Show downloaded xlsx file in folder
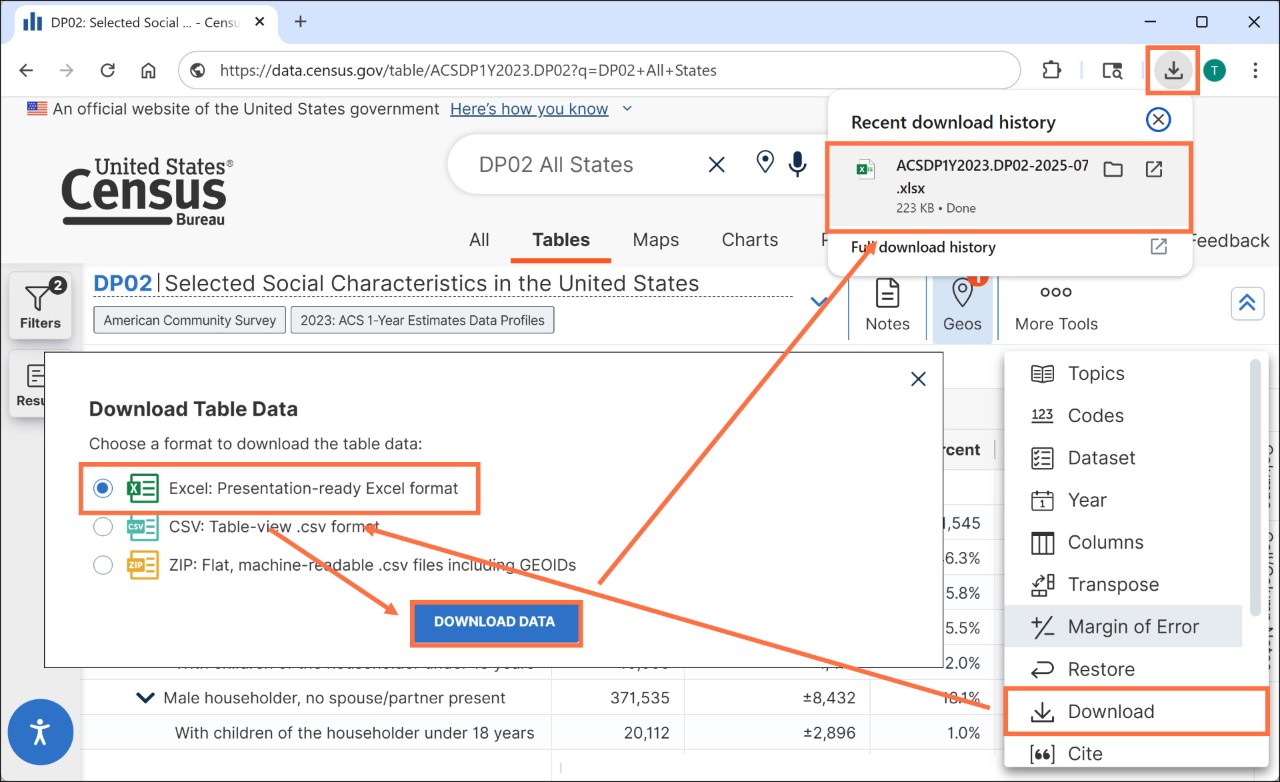This screenshot has height=782, width=1280. pyautogui.click(x=1112, y=169)
